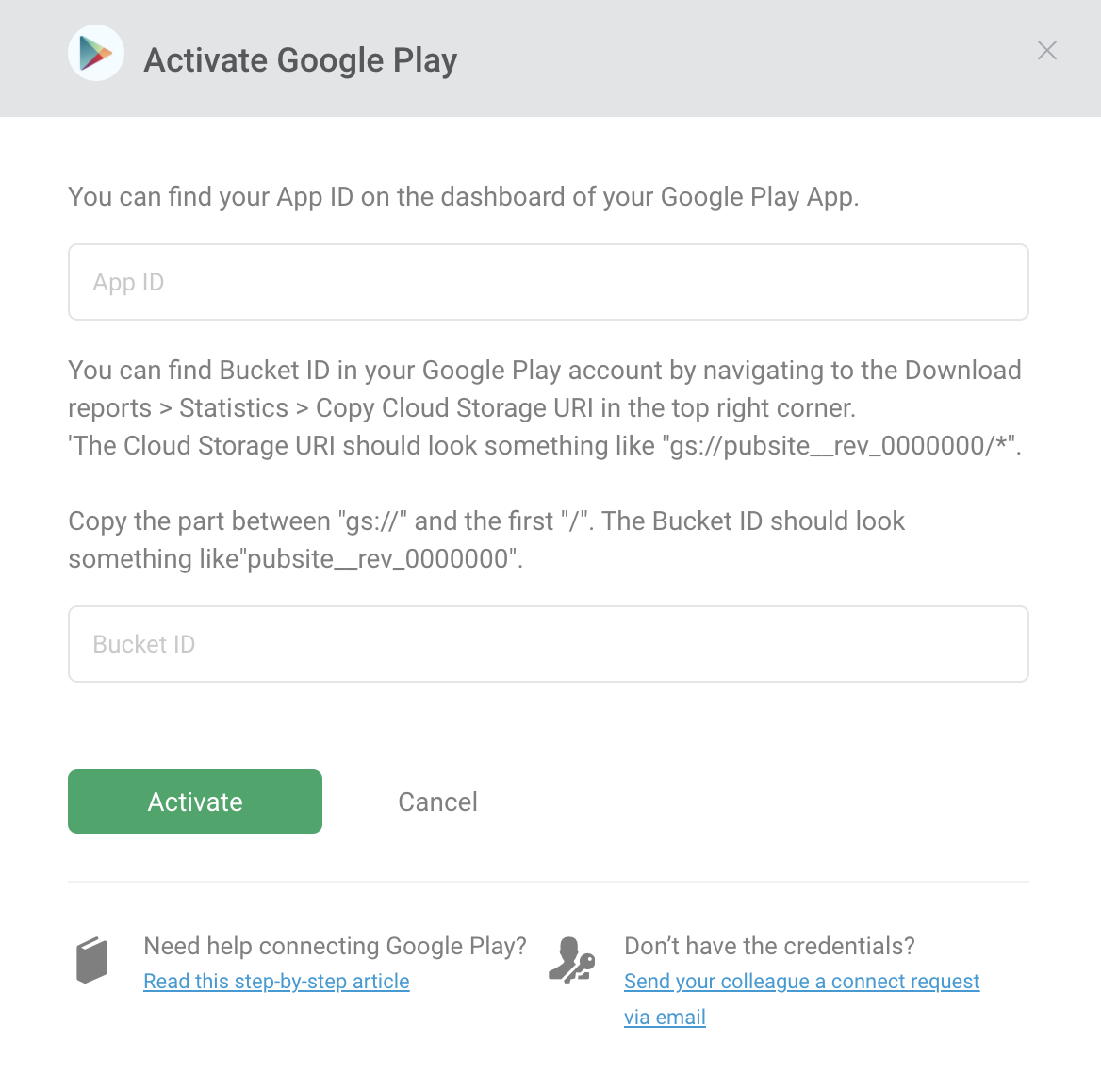Click the 'Don't have the credentials?' text
This screenshot has height=1092, width=1101.
pyautogui.click(x=769, y=946)
